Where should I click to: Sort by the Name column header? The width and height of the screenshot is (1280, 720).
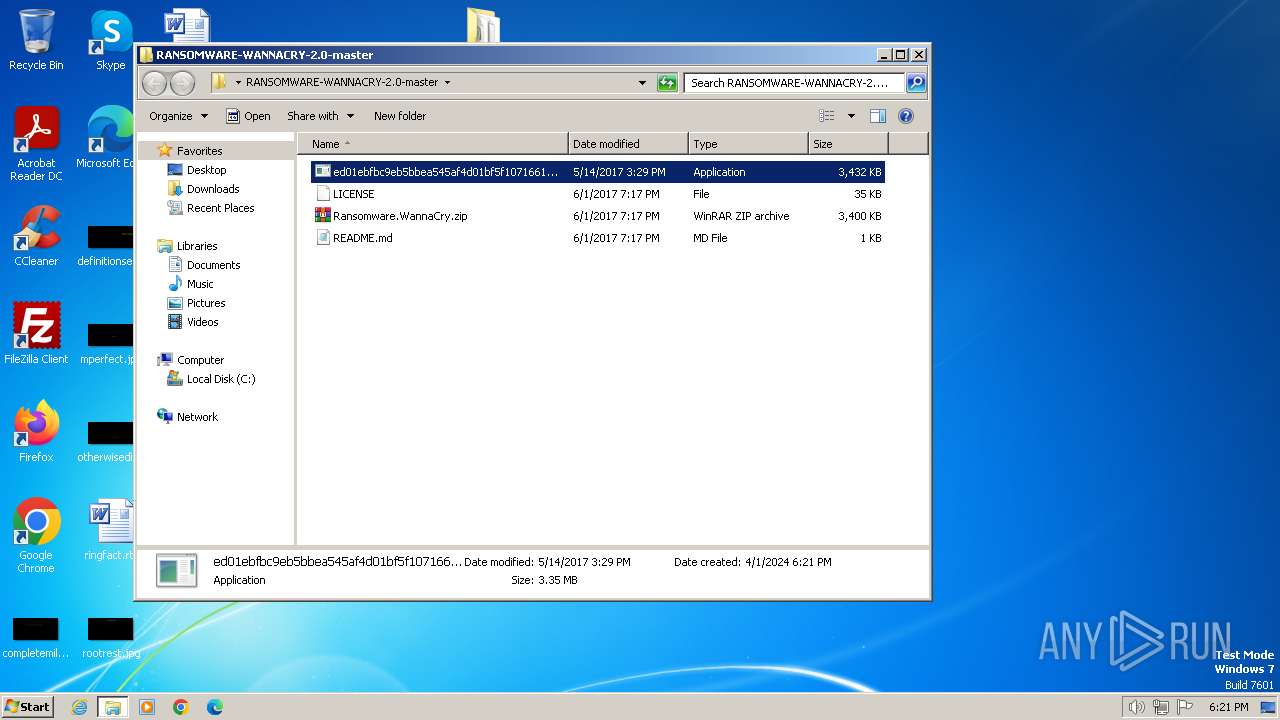pyautogui.click(x=433, y=144)
